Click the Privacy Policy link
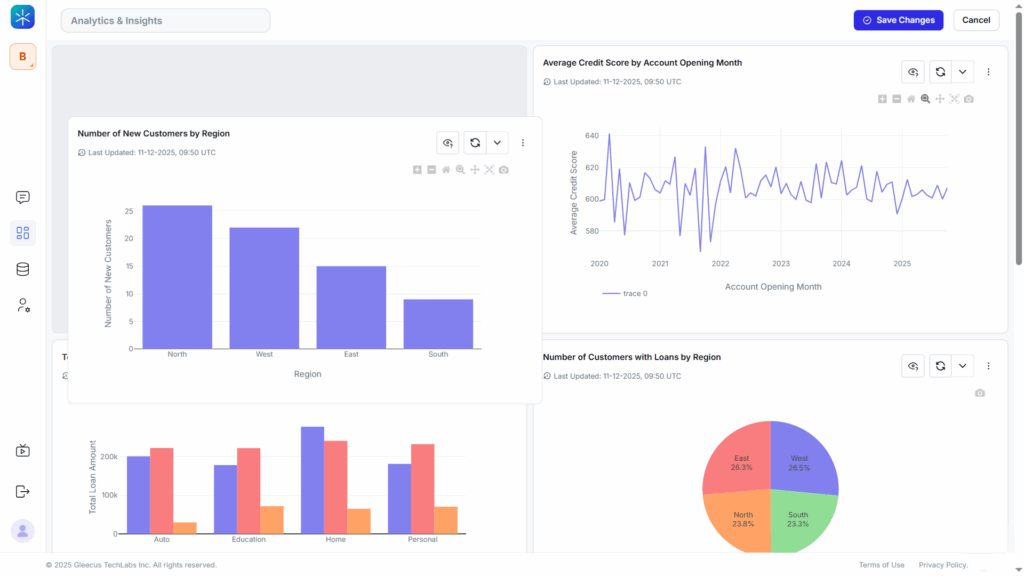 tap(942, 565)
